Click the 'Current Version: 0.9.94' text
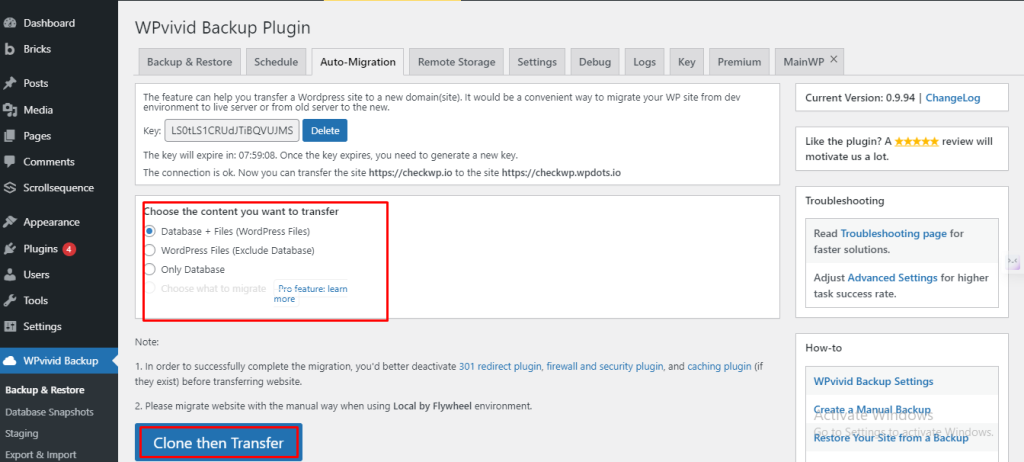Screen dimensions: 1024x462 coord(860,98)
